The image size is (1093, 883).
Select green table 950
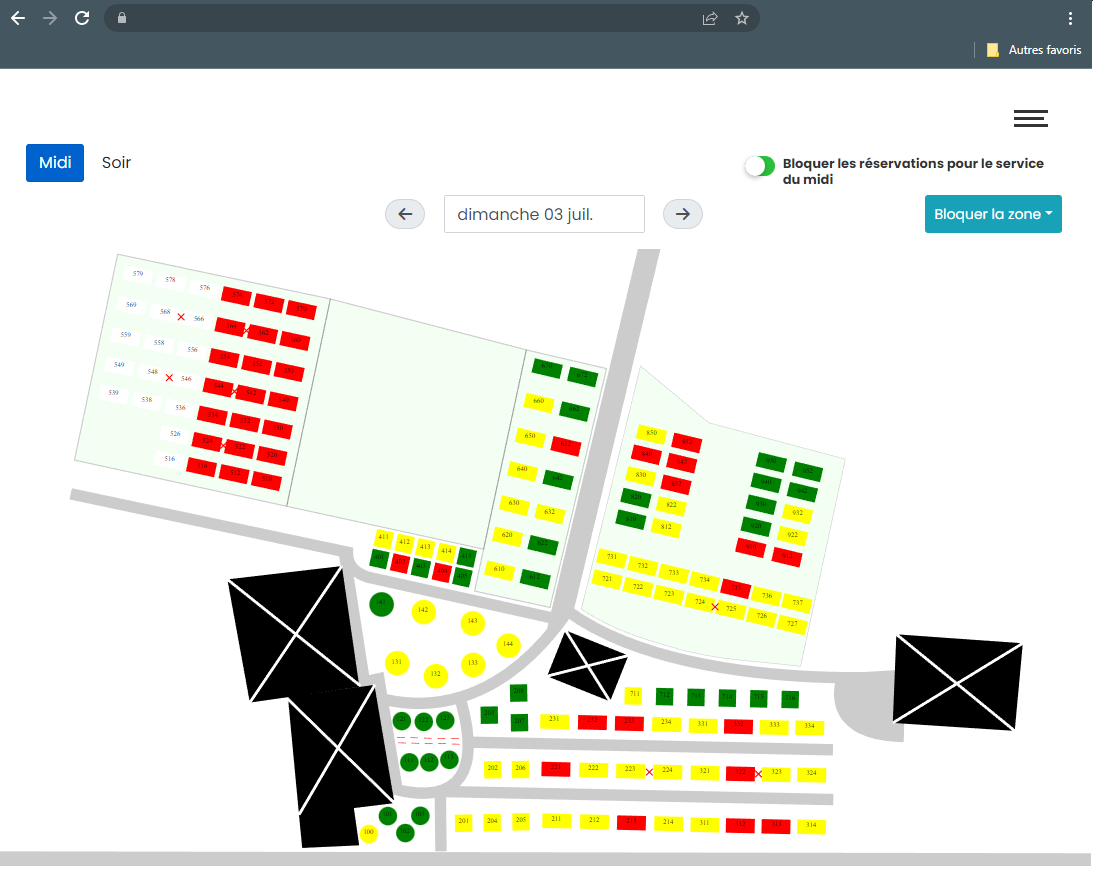point(770,462)
